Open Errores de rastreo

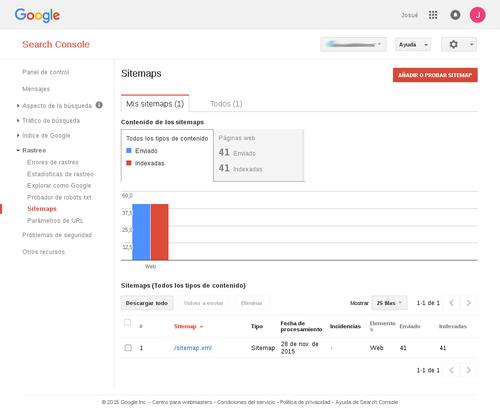(53, 162)
